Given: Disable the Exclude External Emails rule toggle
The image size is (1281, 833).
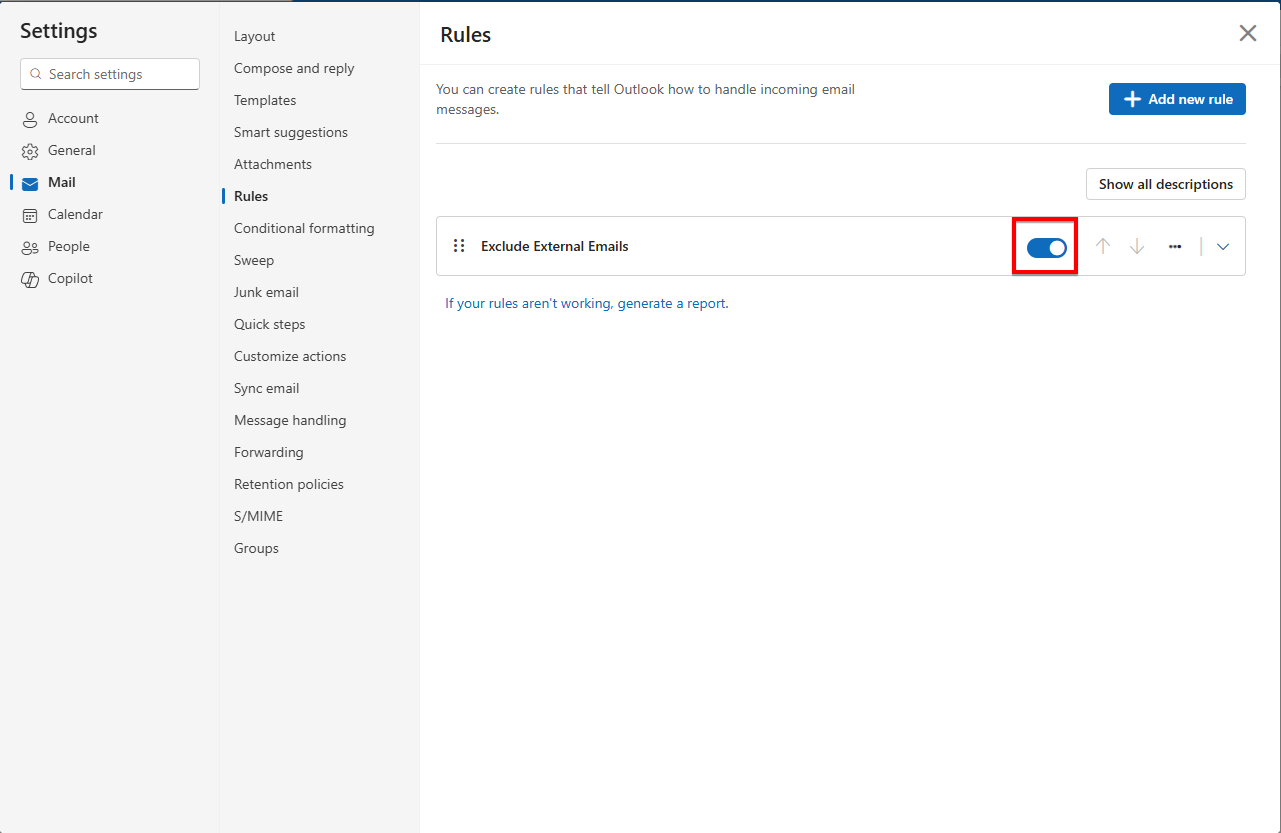Looking at the screenshot, I should click(1045, 246).
